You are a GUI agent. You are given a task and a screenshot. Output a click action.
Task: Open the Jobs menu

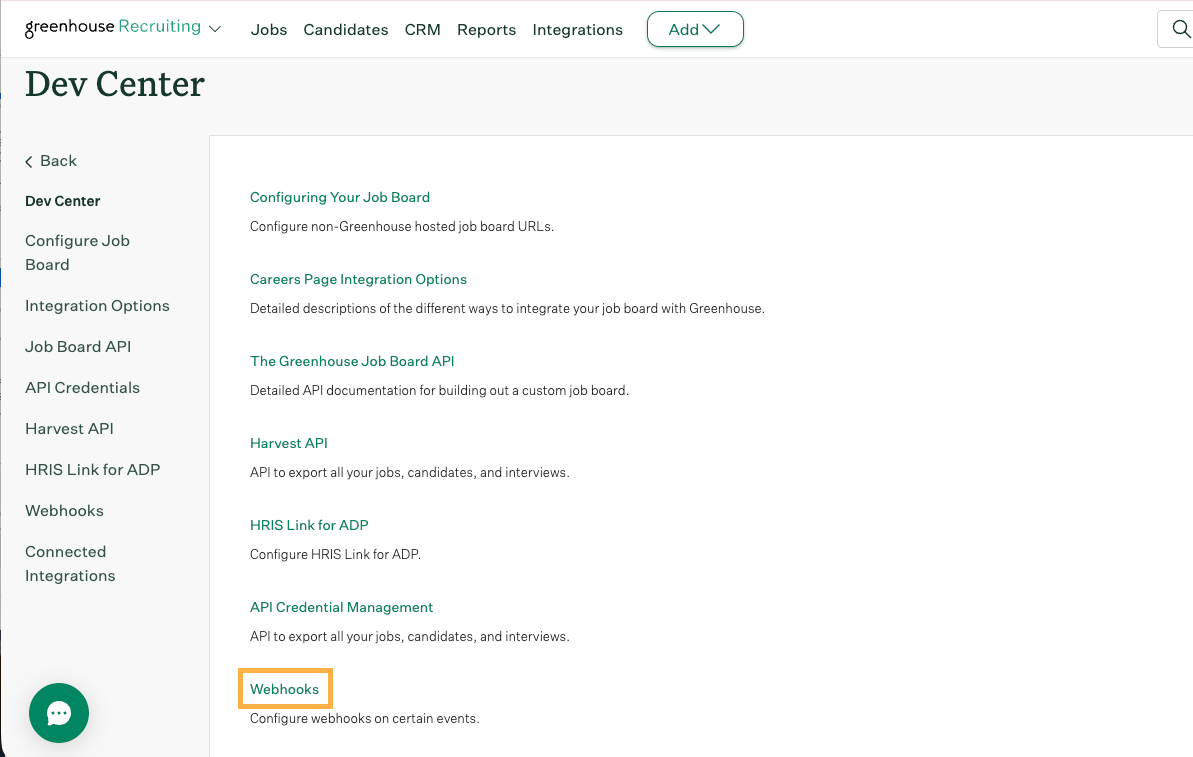pos(269,30)
